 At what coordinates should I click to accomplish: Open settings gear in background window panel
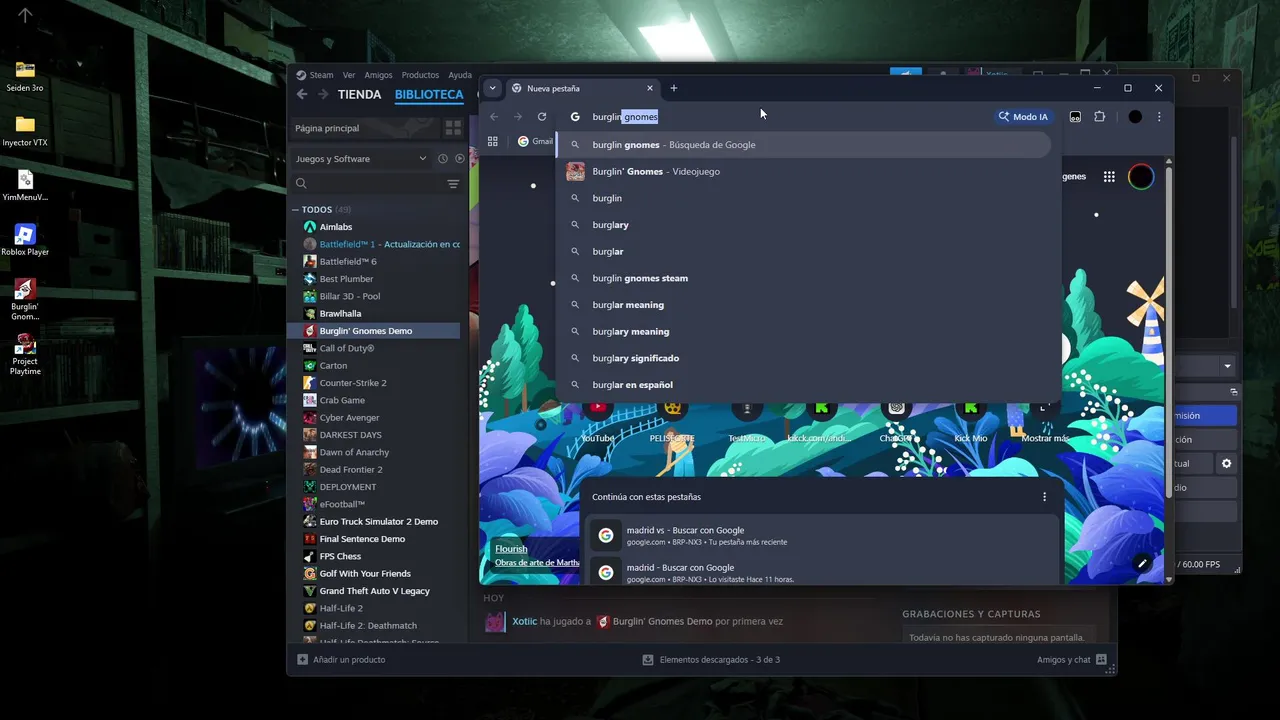click(x=1227, y=464)
